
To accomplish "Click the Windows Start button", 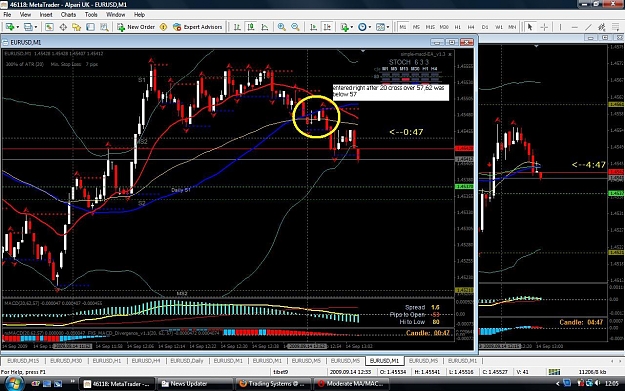I will 14,383.
